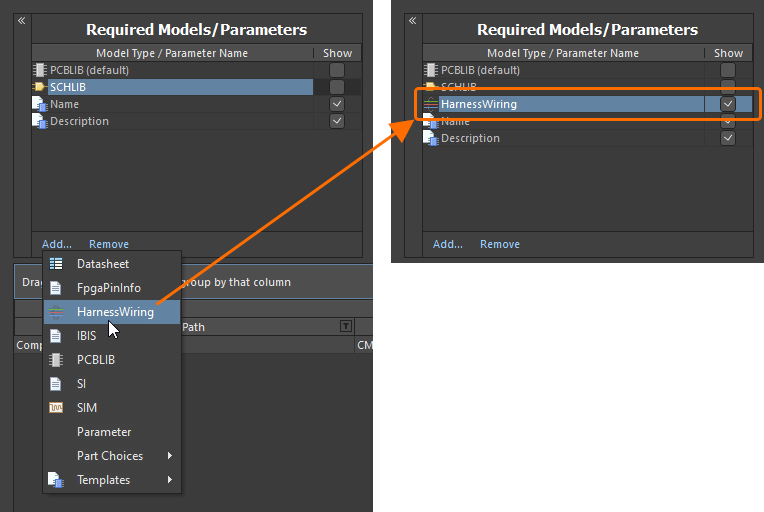Image resolution: width=764 pixels, height=512 pixels.
Task: Toggle Show for SCHLIB in left panel
Action: 337,87
